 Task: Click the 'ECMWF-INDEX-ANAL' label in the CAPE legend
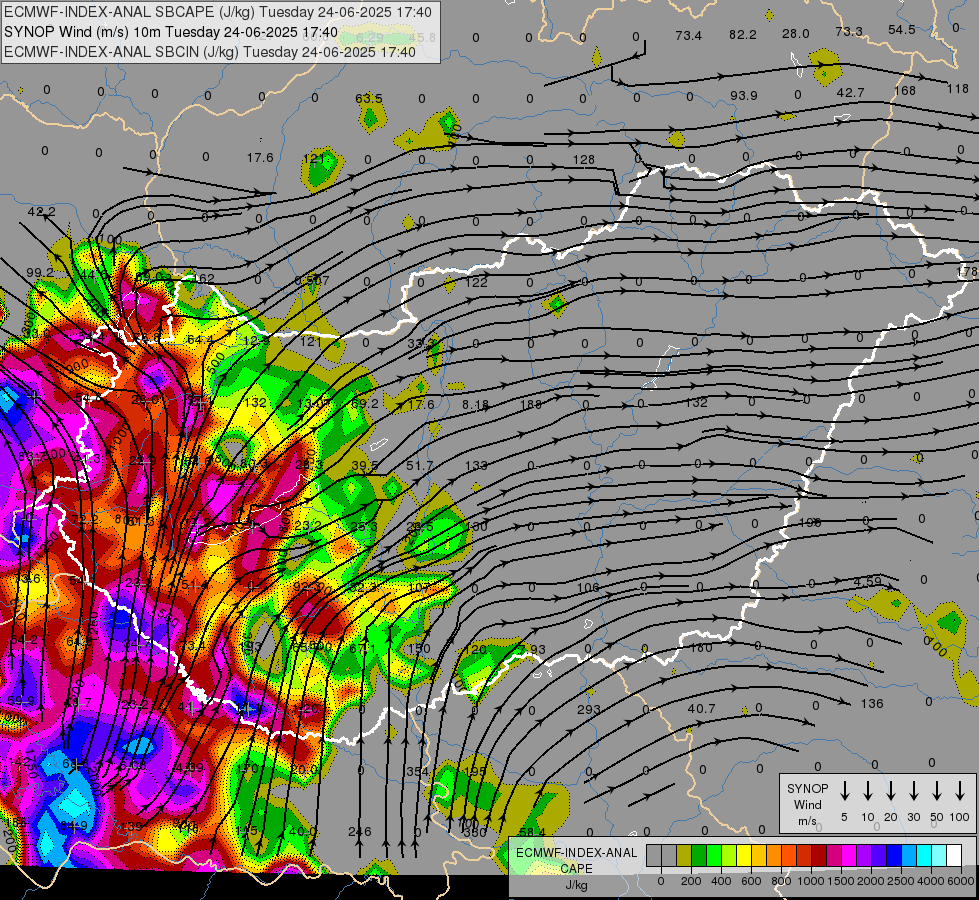pos(576,853)
